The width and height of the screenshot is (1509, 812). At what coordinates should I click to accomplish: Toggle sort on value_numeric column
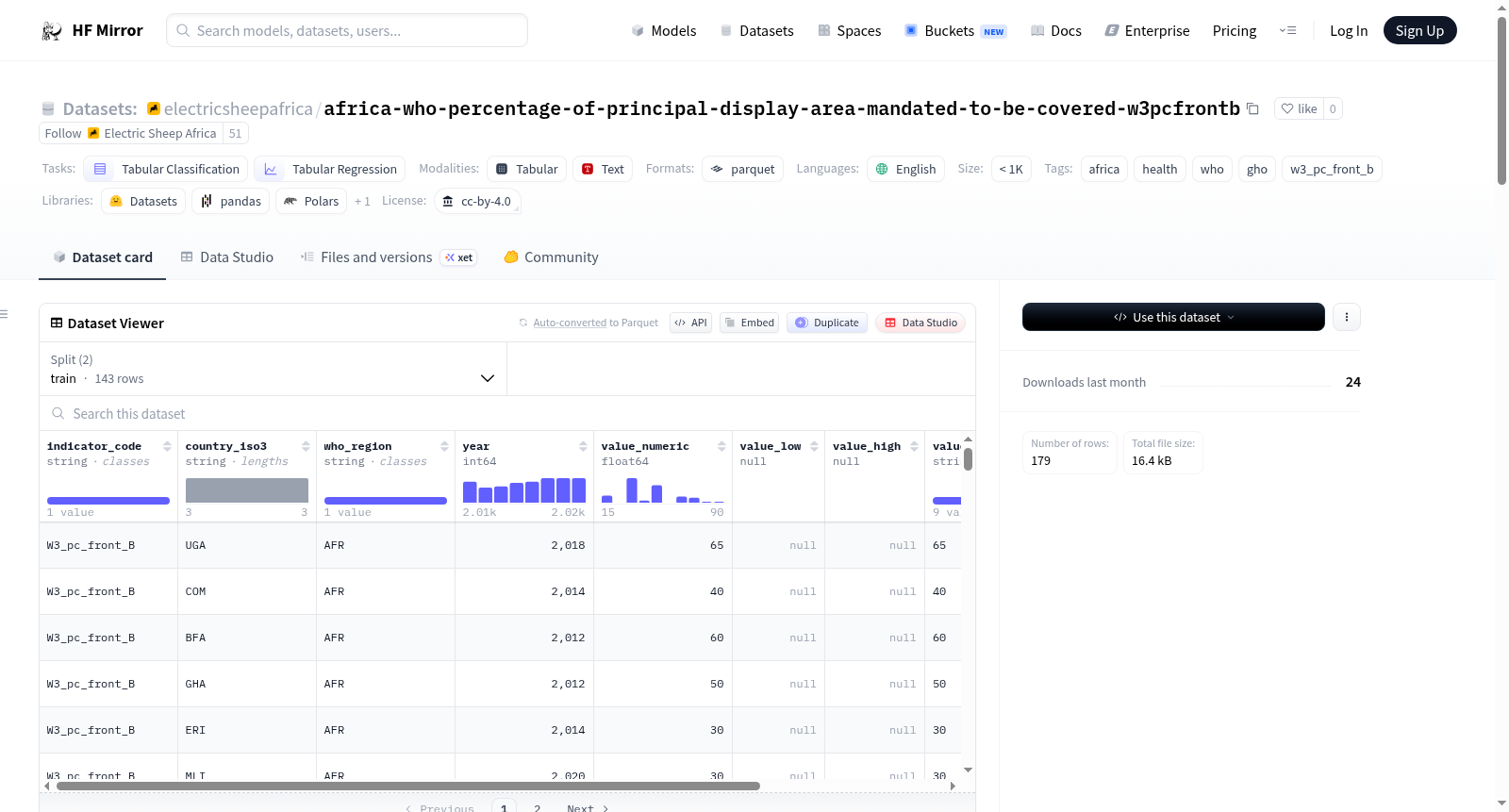click(721, 446)
